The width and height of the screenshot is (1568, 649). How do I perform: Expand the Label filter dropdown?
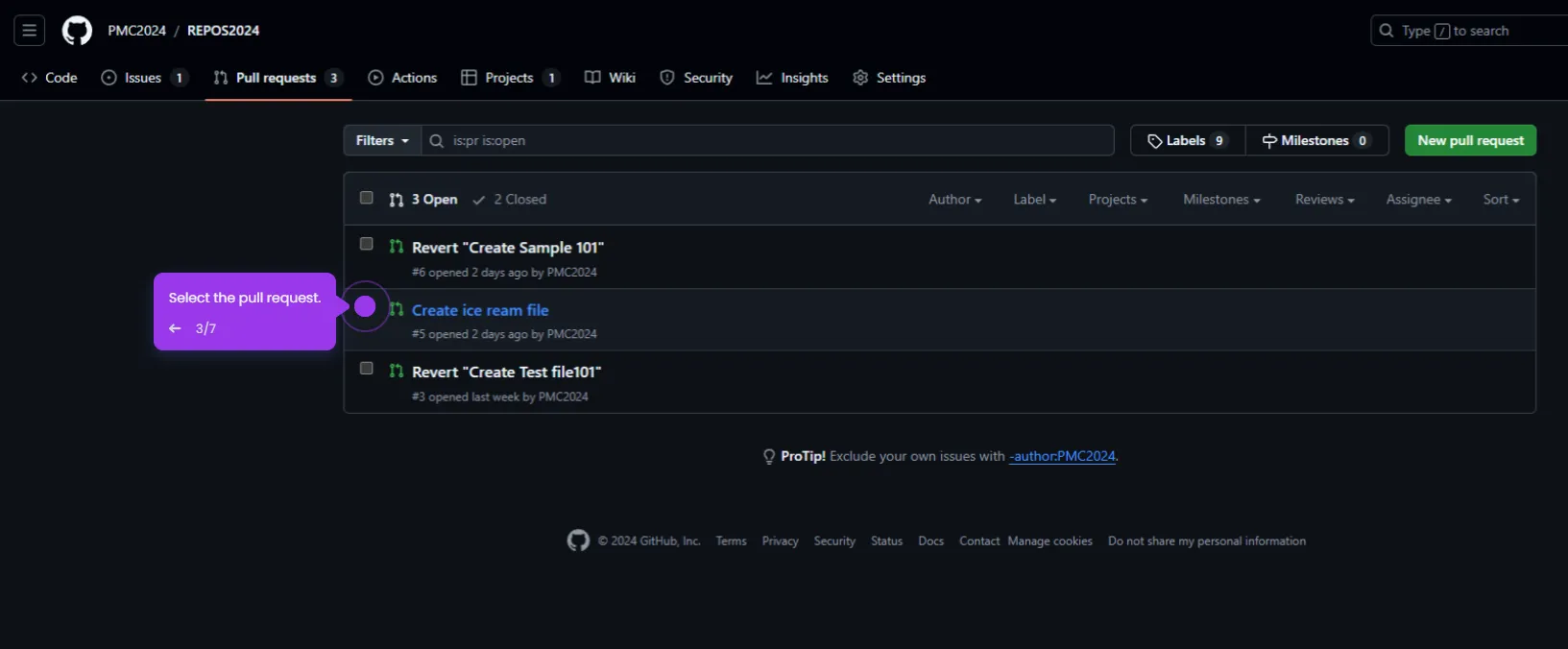click(x=1034, y=200)
